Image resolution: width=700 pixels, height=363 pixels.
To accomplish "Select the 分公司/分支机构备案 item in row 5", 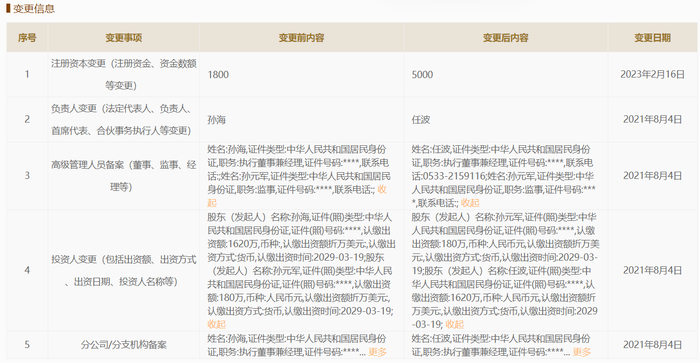I will point(124,345).
